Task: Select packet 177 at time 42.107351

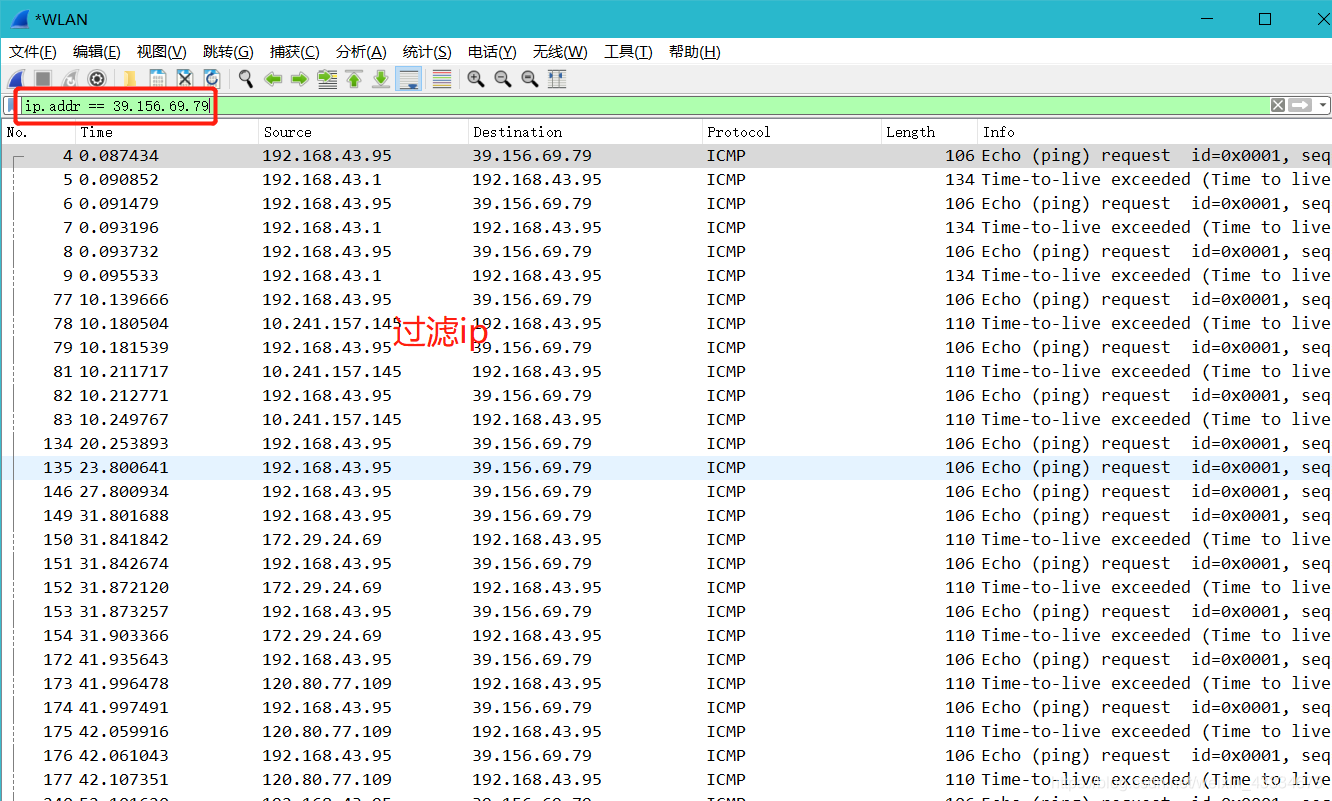Action: 666,780
